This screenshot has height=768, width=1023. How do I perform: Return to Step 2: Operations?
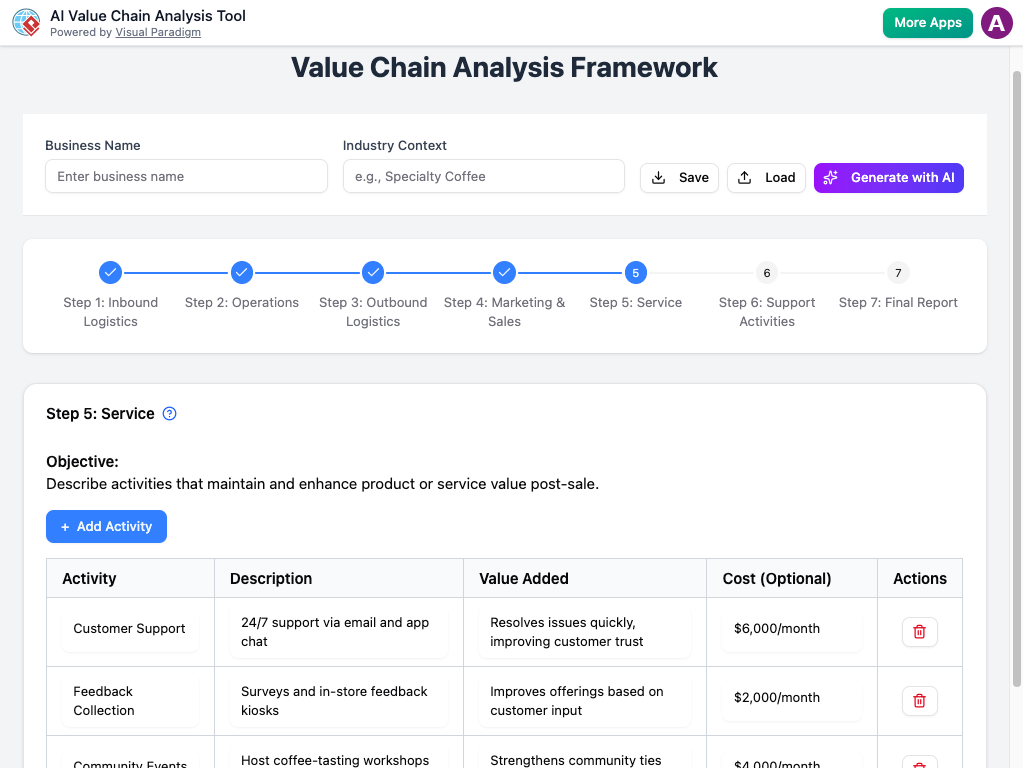click(241, 272)
